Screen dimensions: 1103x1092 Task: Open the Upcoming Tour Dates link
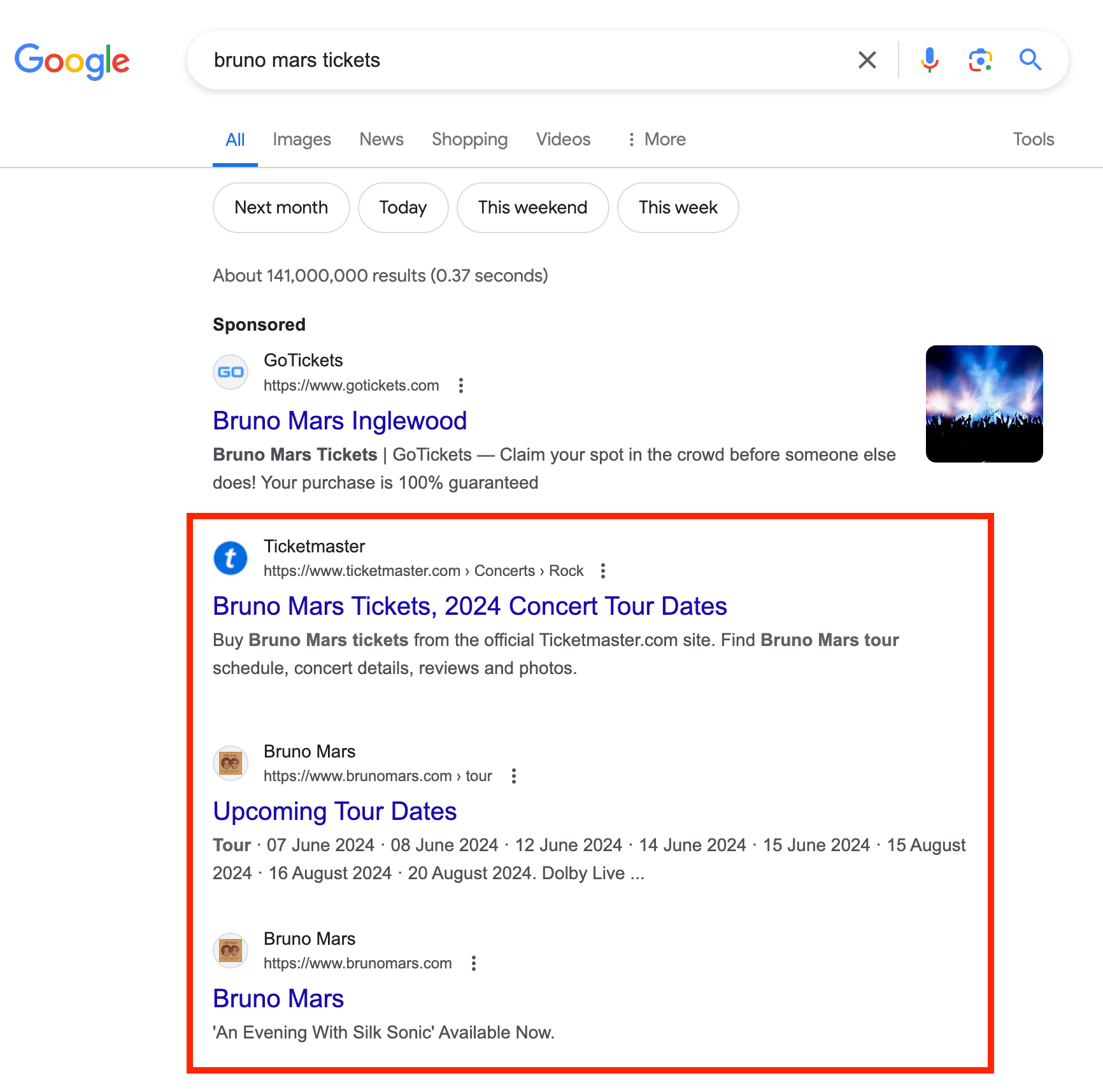pyautogui.click(x=335, y=812)
